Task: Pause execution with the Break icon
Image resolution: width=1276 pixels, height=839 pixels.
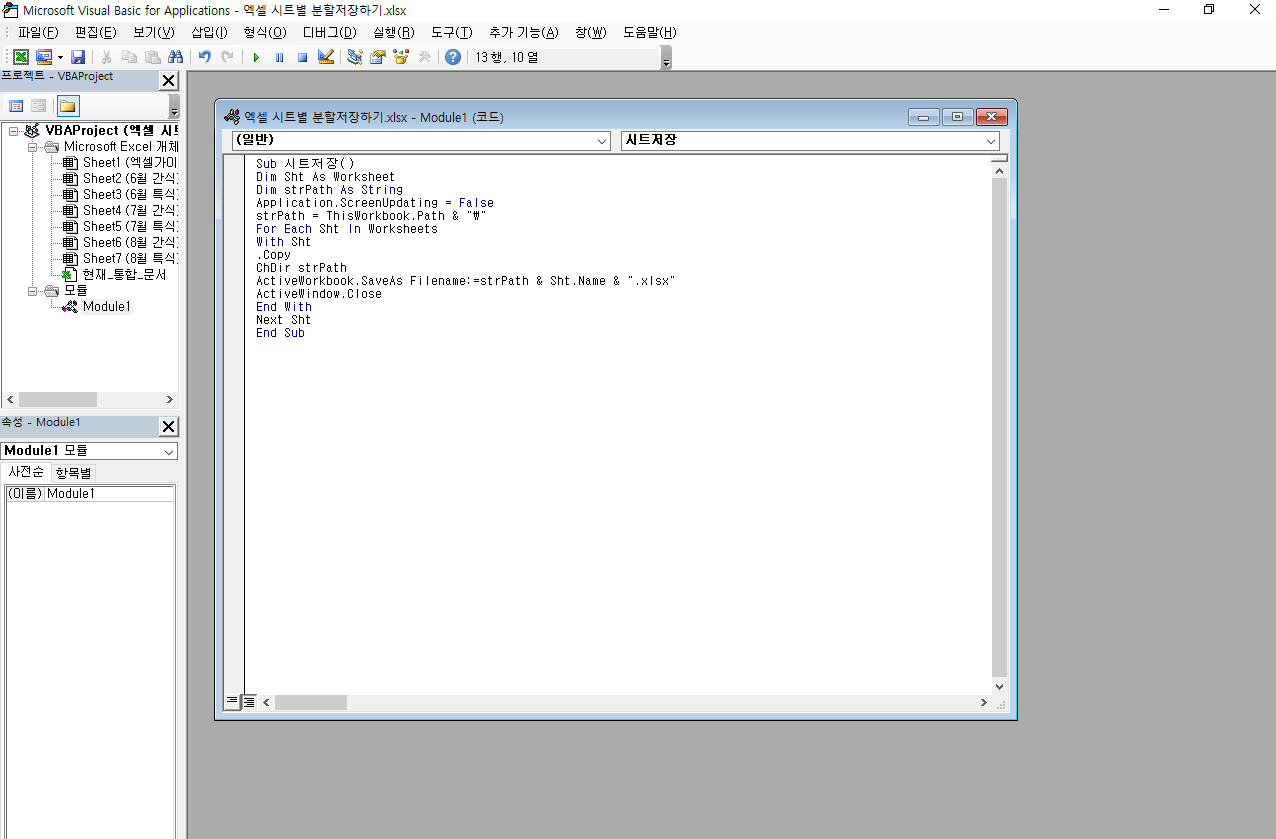Action: coord(279,57)
